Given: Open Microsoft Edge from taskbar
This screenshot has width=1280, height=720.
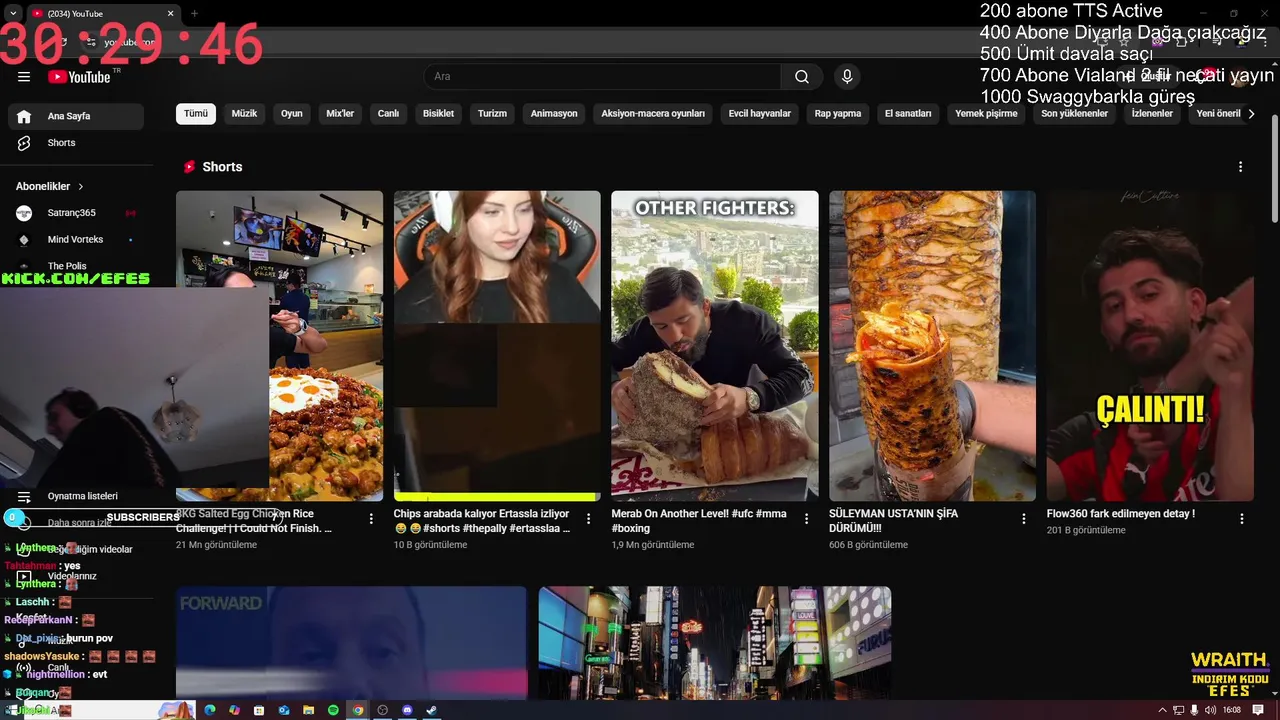Looking at the screenshot, I should [210, 710].
